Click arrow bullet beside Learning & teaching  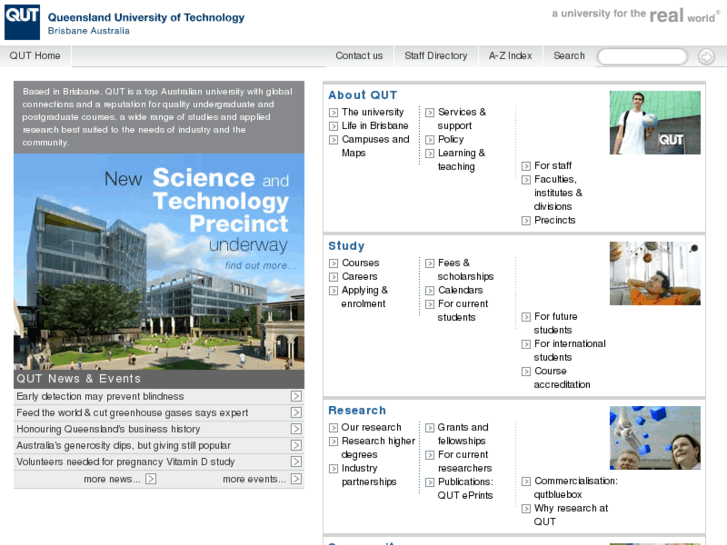point(430,154)
